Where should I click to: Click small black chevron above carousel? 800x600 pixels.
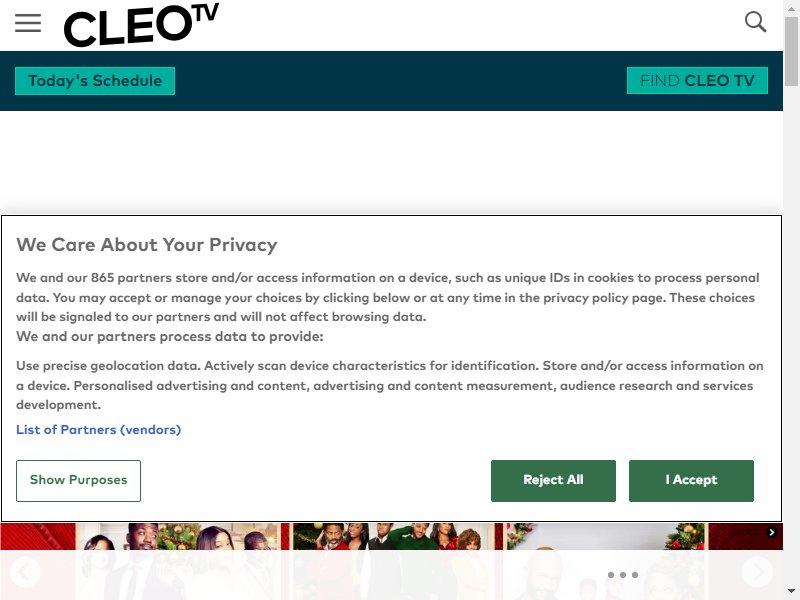point(771,532)
